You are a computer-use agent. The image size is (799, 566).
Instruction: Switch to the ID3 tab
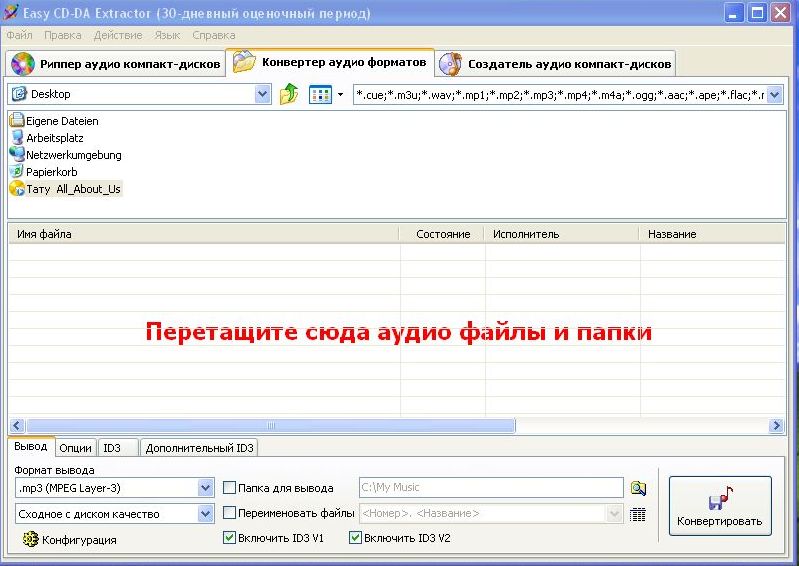point(118,448)
